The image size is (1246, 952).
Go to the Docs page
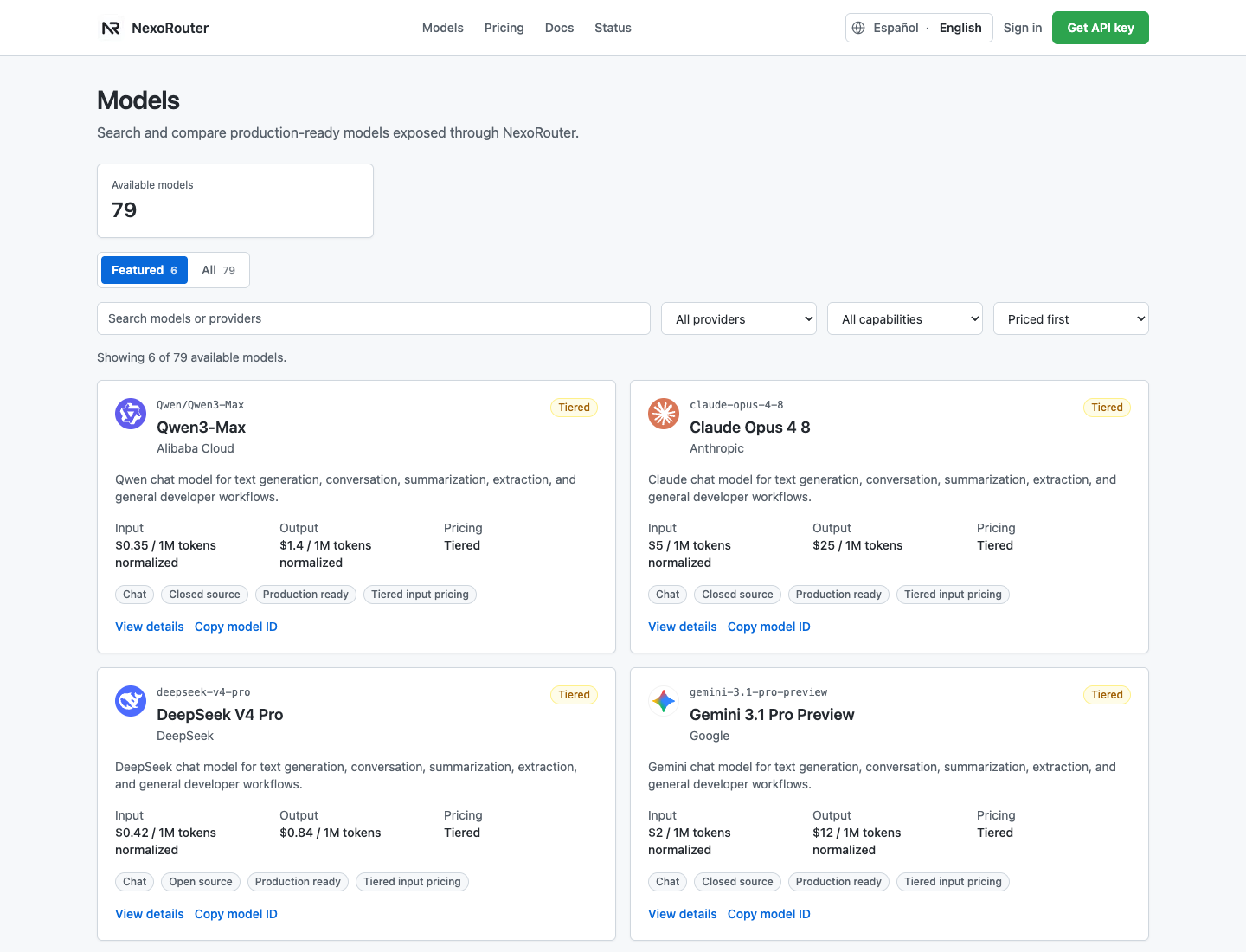pos(559,28)
